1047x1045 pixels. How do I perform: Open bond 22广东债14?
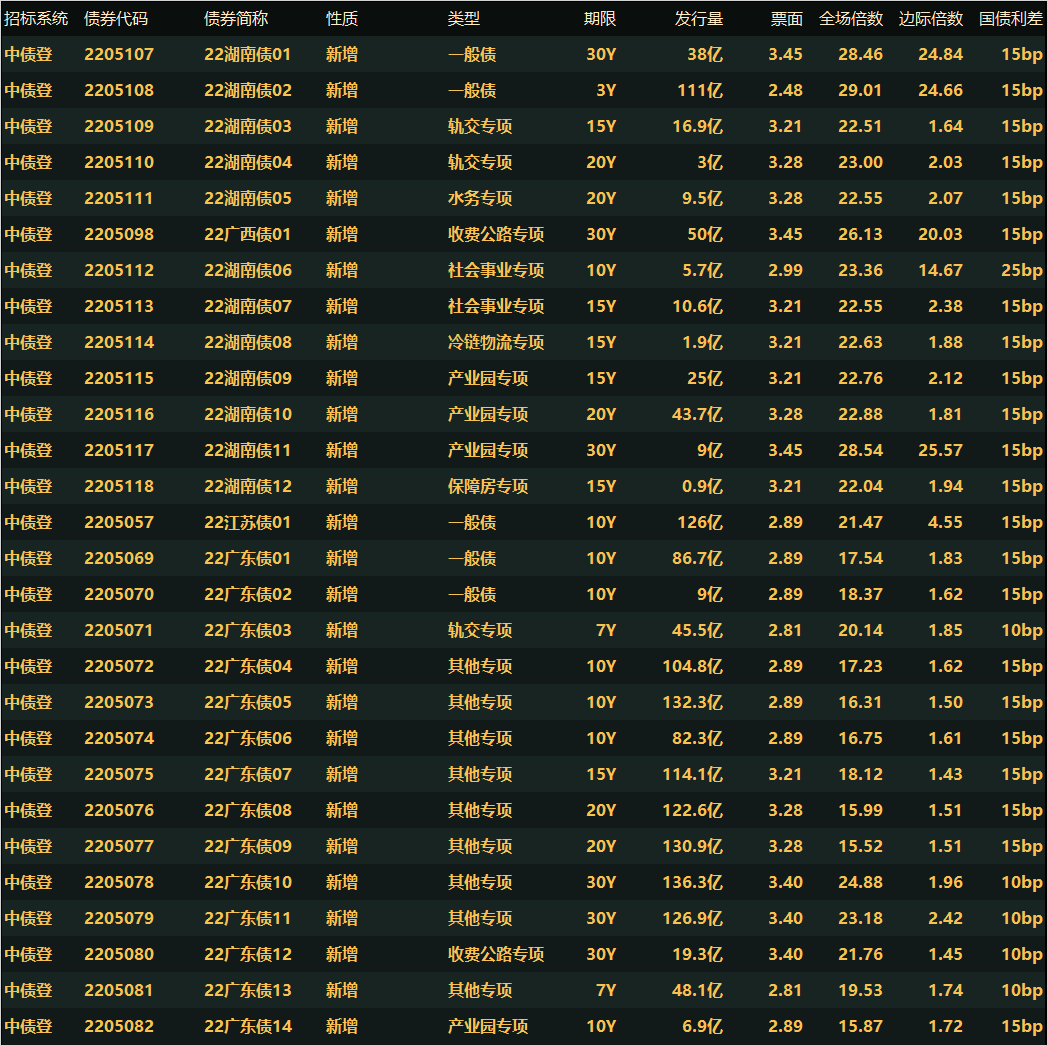248,1026
